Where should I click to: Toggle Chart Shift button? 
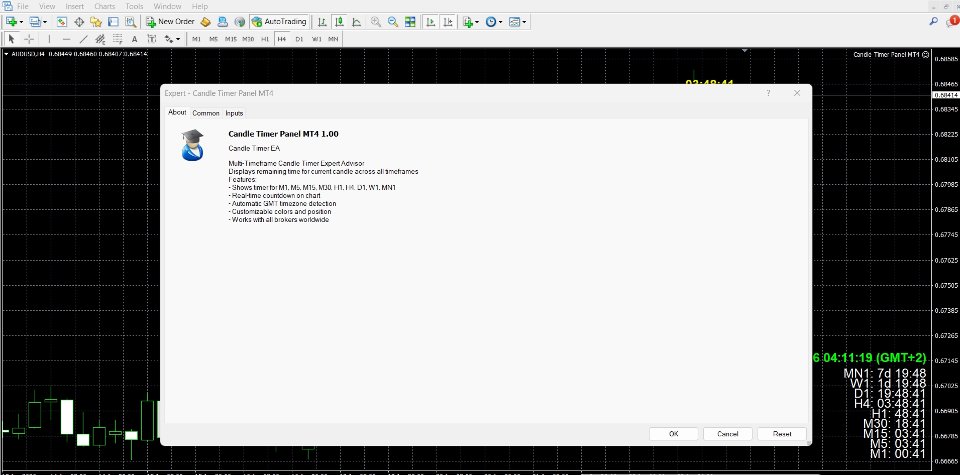[x=448, y=21]
